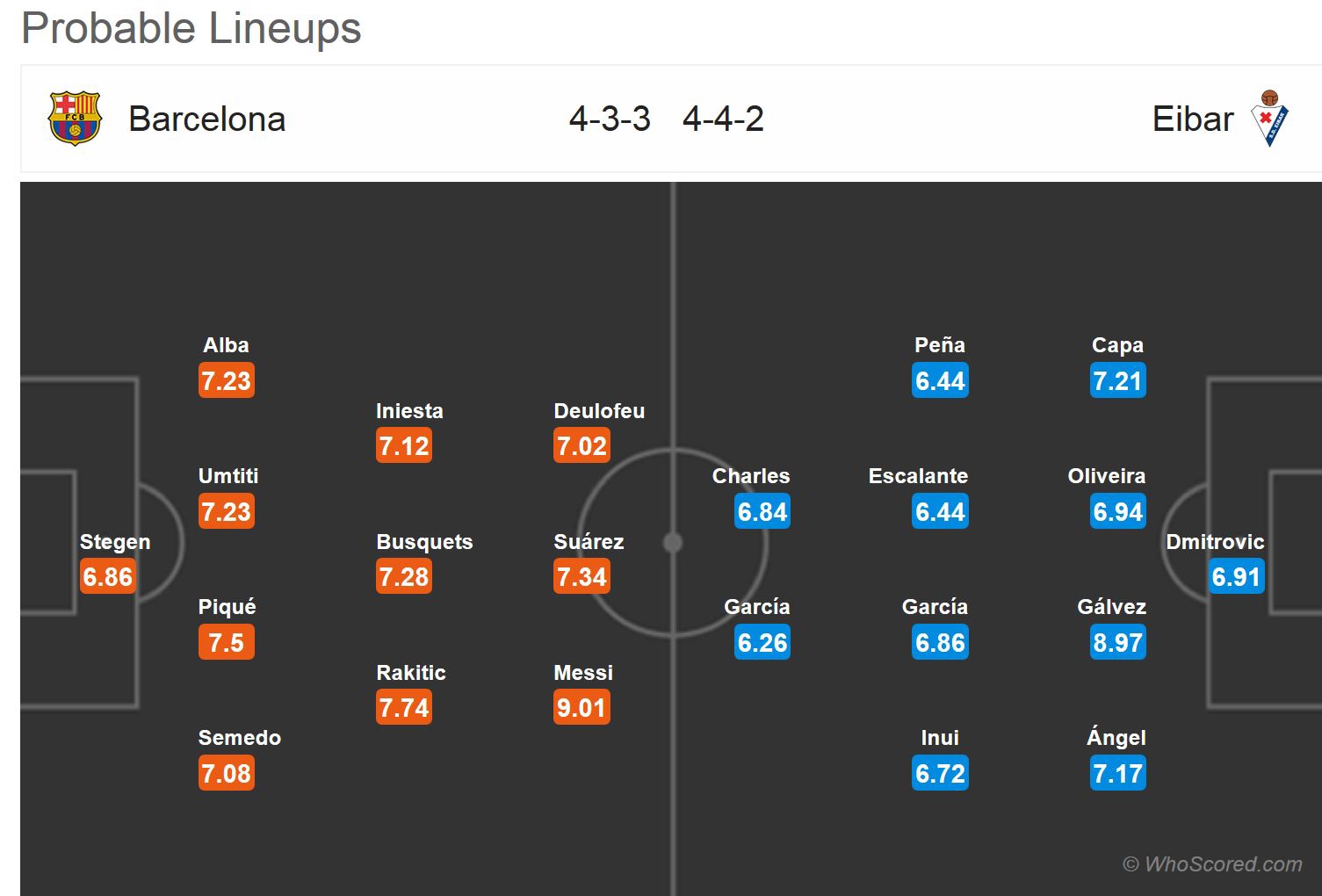Click Dmitrovic's 6.91 rating badge
This screenshot has width=1322, height=896.
(1236, 577)
